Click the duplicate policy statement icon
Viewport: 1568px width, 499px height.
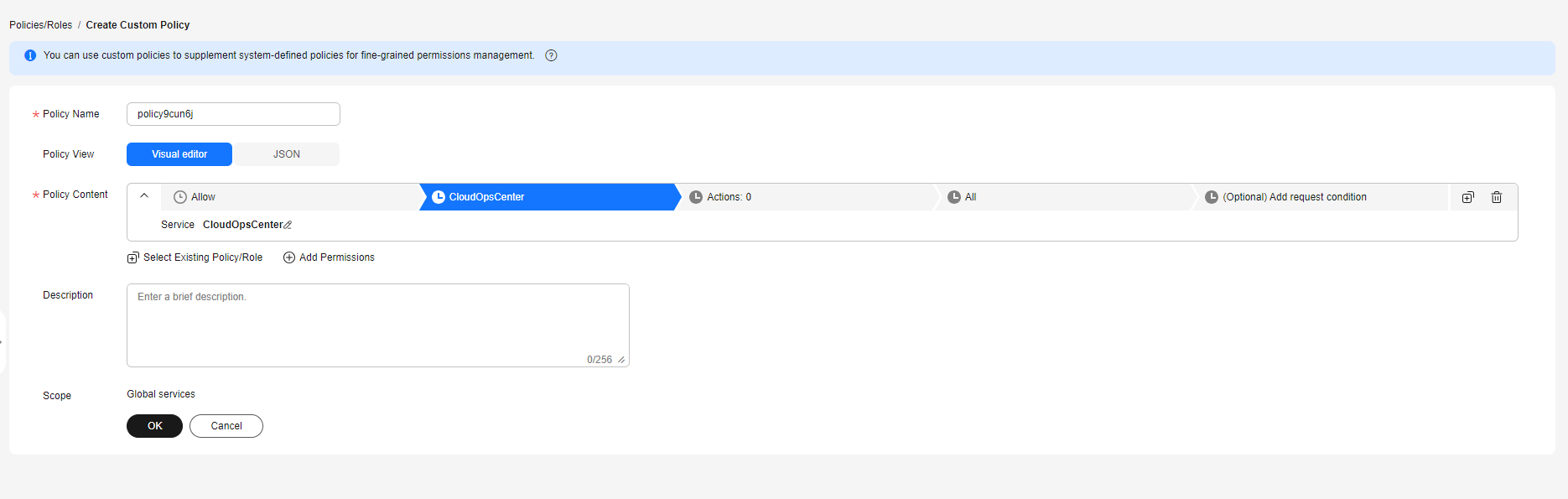(1468, 197)
